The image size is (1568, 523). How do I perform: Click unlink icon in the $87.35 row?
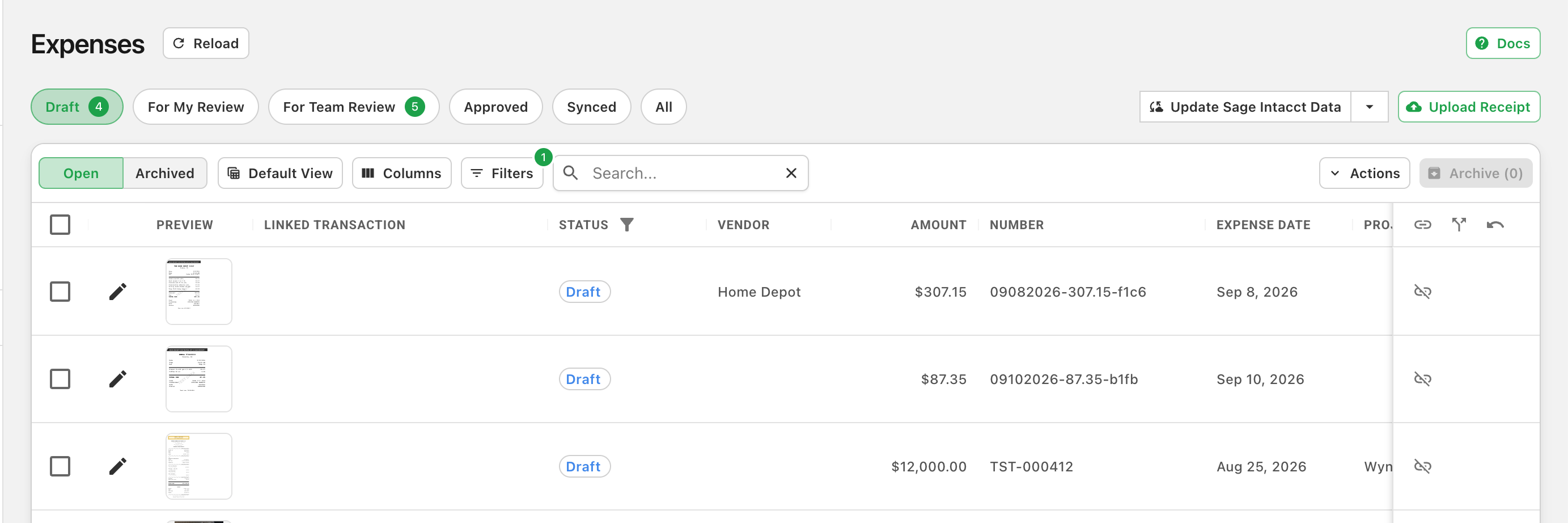tap(1422, 379)
